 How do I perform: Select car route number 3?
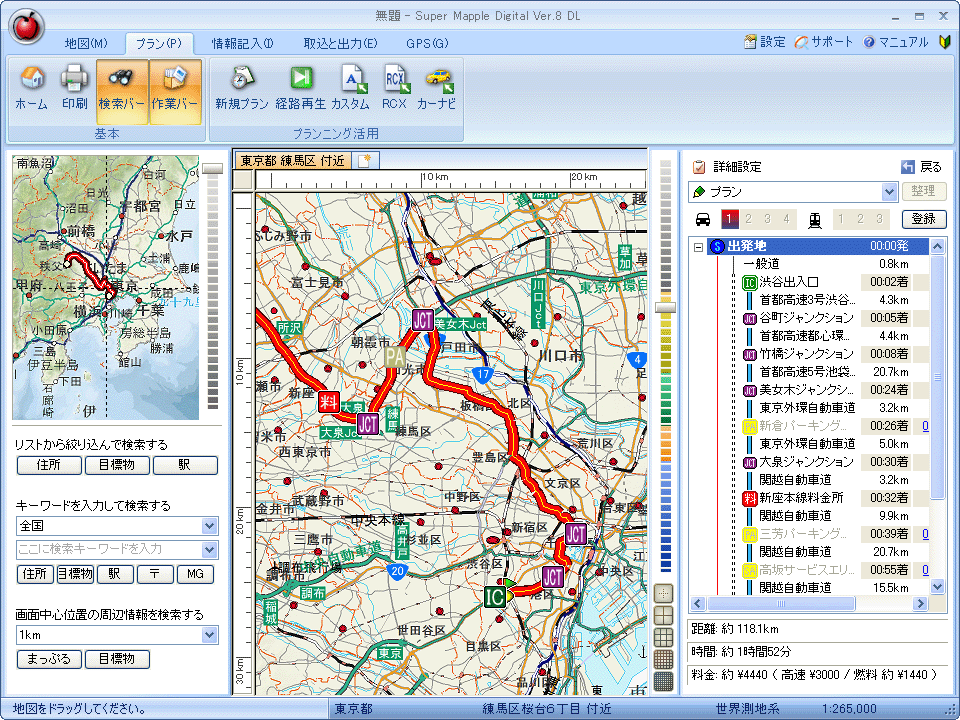click(x=767, y=219)
